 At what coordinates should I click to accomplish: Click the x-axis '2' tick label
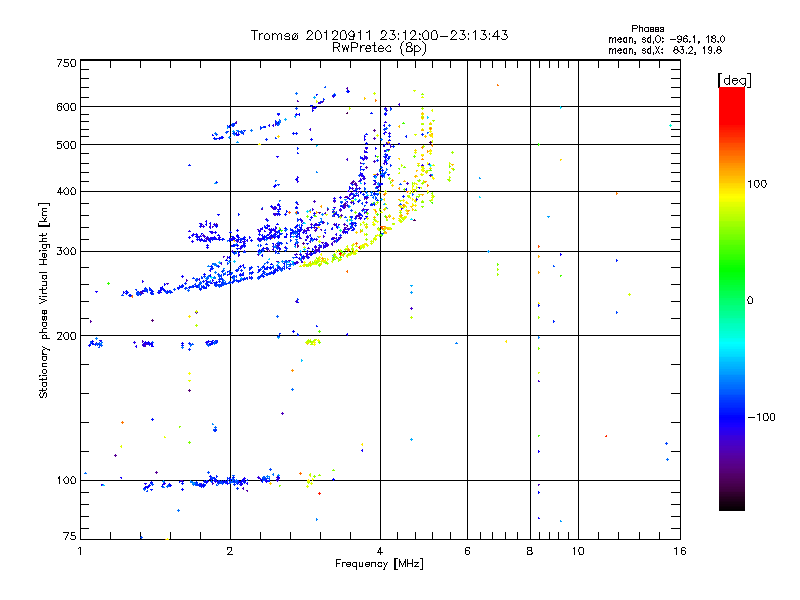click(230, 551)
